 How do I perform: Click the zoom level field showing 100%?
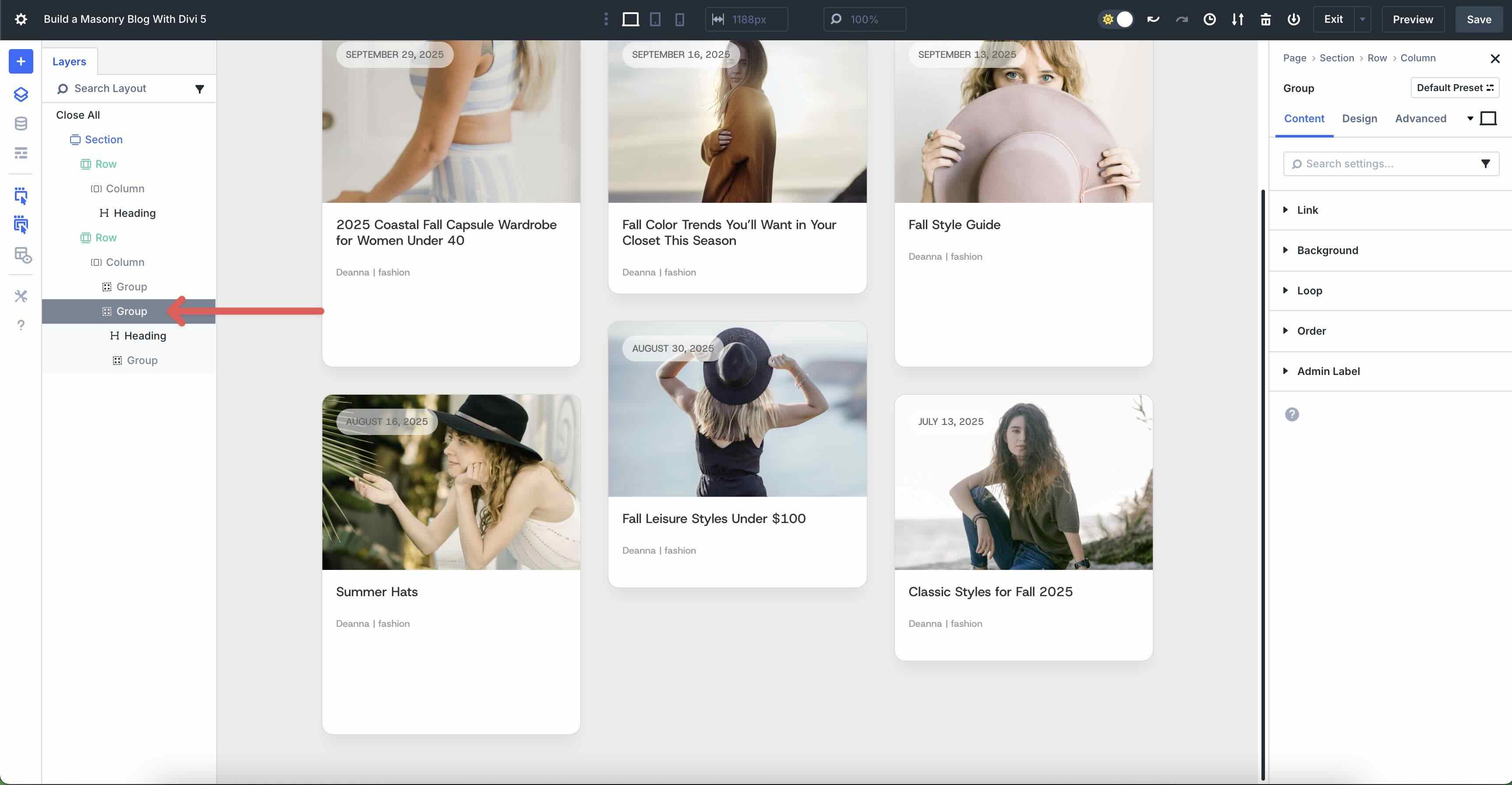tap(864, 19)
